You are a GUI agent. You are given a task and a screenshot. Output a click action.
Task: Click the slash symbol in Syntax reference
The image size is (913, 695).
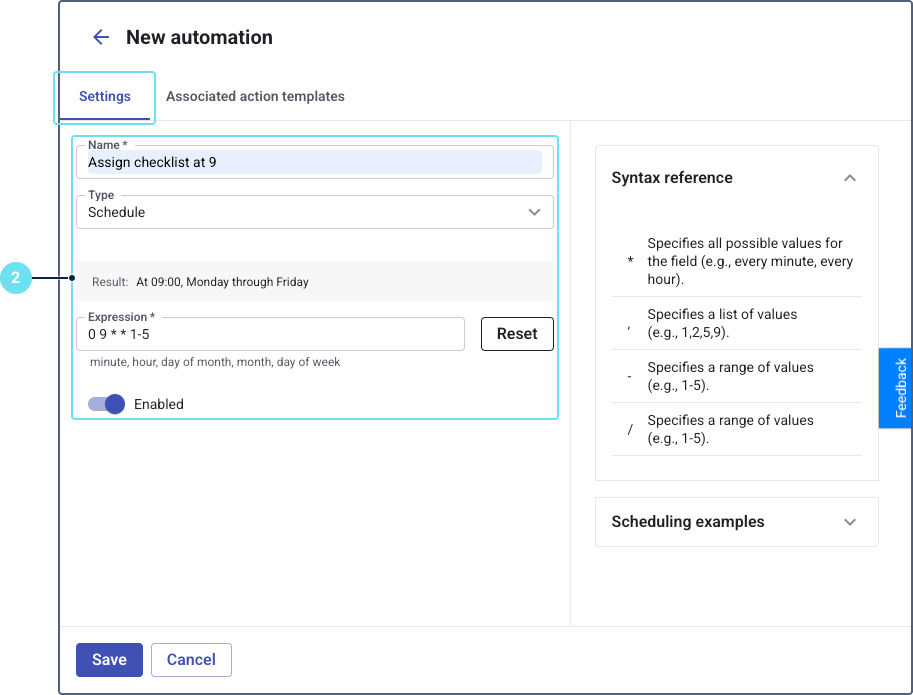tap(630, 429)
